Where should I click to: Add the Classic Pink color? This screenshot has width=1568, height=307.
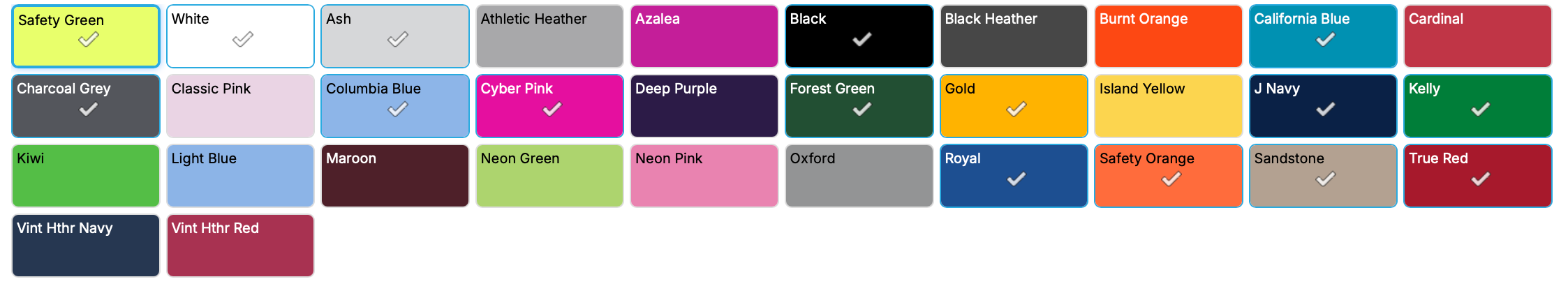pyautogui.click(x=240, y=106)
